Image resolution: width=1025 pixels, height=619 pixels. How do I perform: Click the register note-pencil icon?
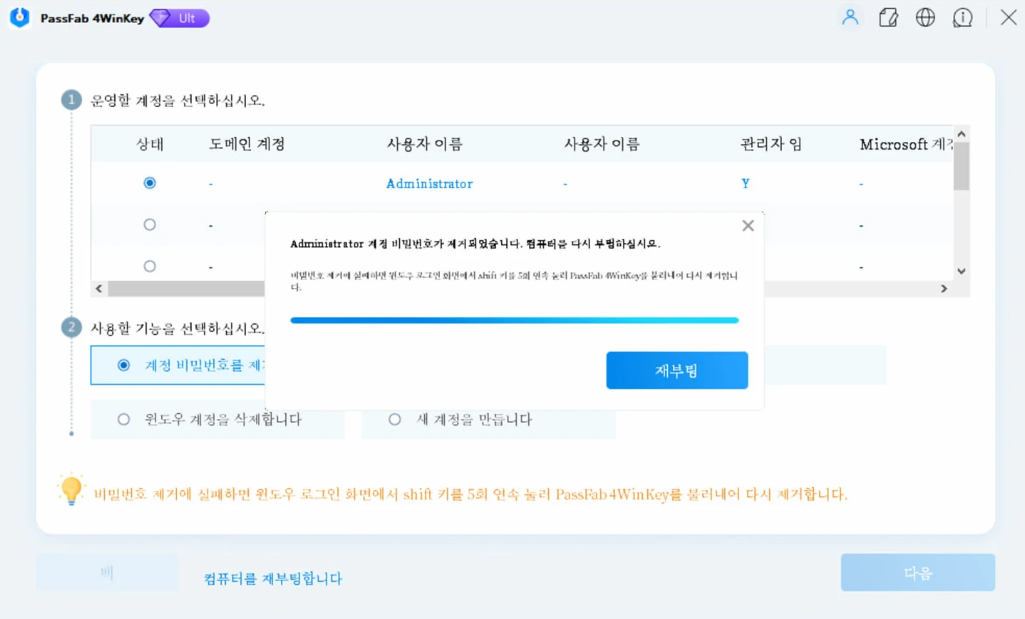point(888,18)
